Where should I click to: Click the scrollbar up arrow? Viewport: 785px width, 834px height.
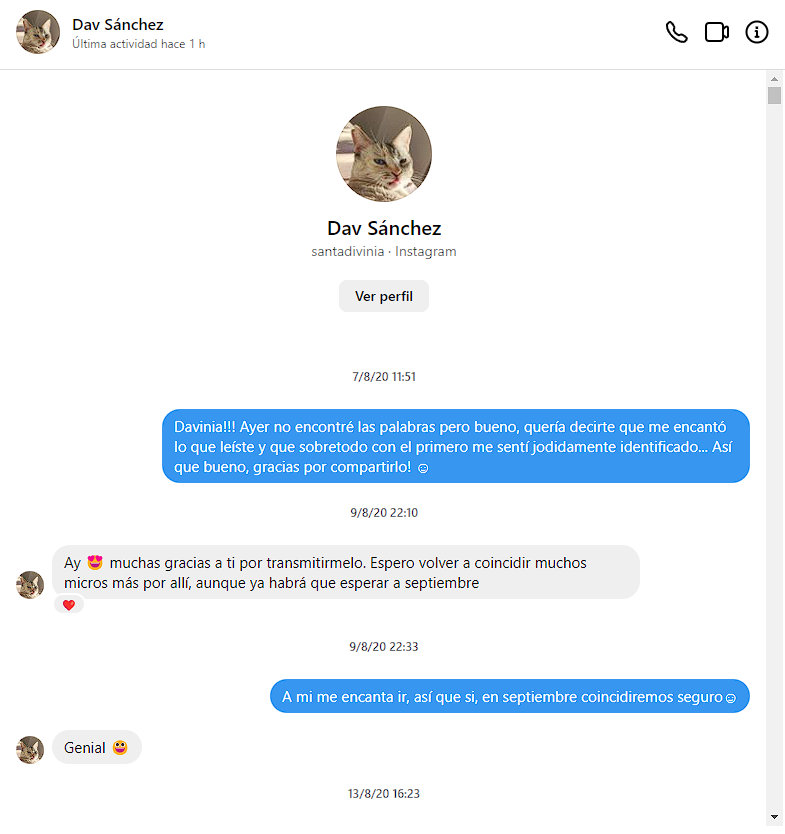774,79
